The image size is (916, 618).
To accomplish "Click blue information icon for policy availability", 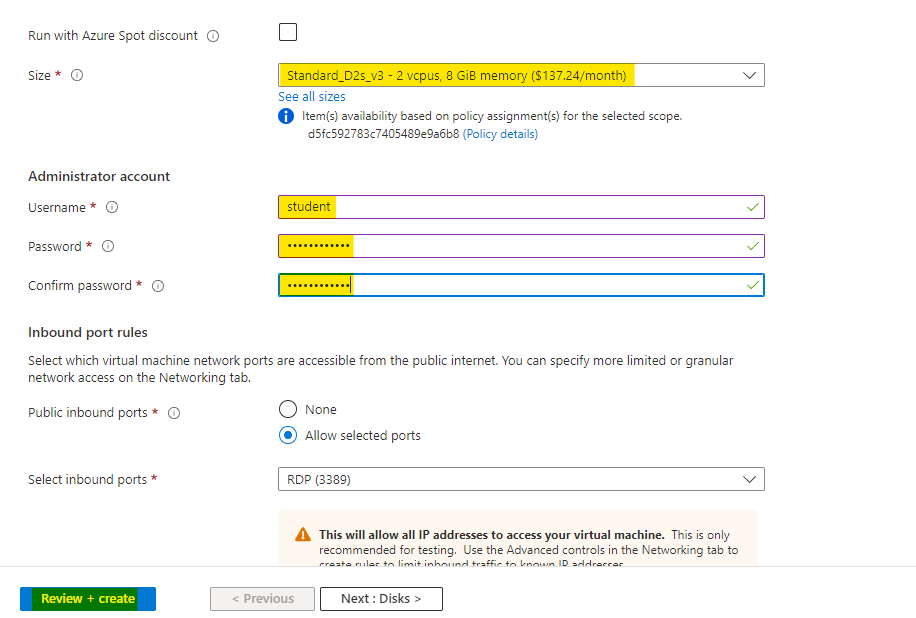I will (x=286, y=116).
